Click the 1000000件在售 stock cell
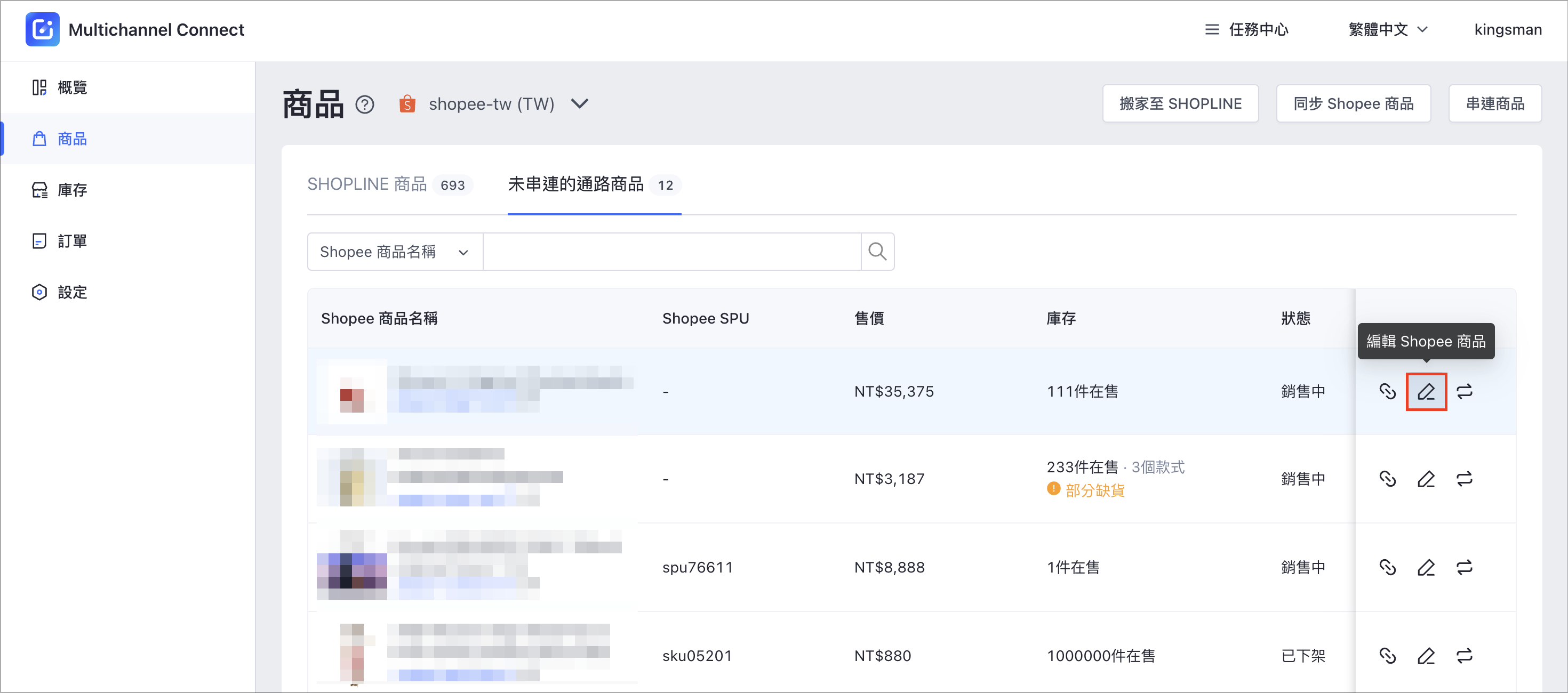 tap(1100, 656)
